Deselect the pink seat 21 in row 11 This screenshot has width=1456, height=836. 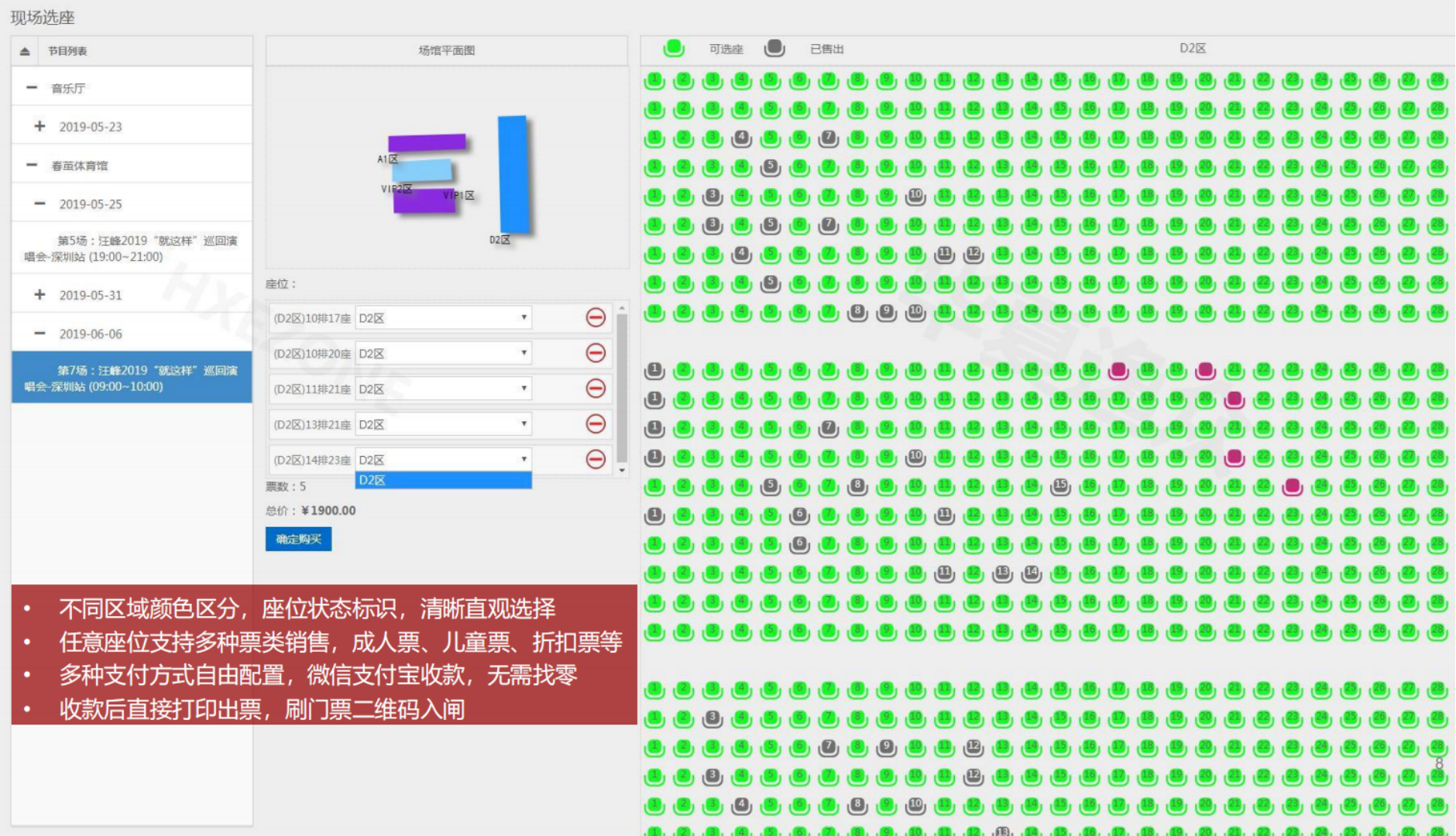pyautogui.click(x=1235, y=399)
